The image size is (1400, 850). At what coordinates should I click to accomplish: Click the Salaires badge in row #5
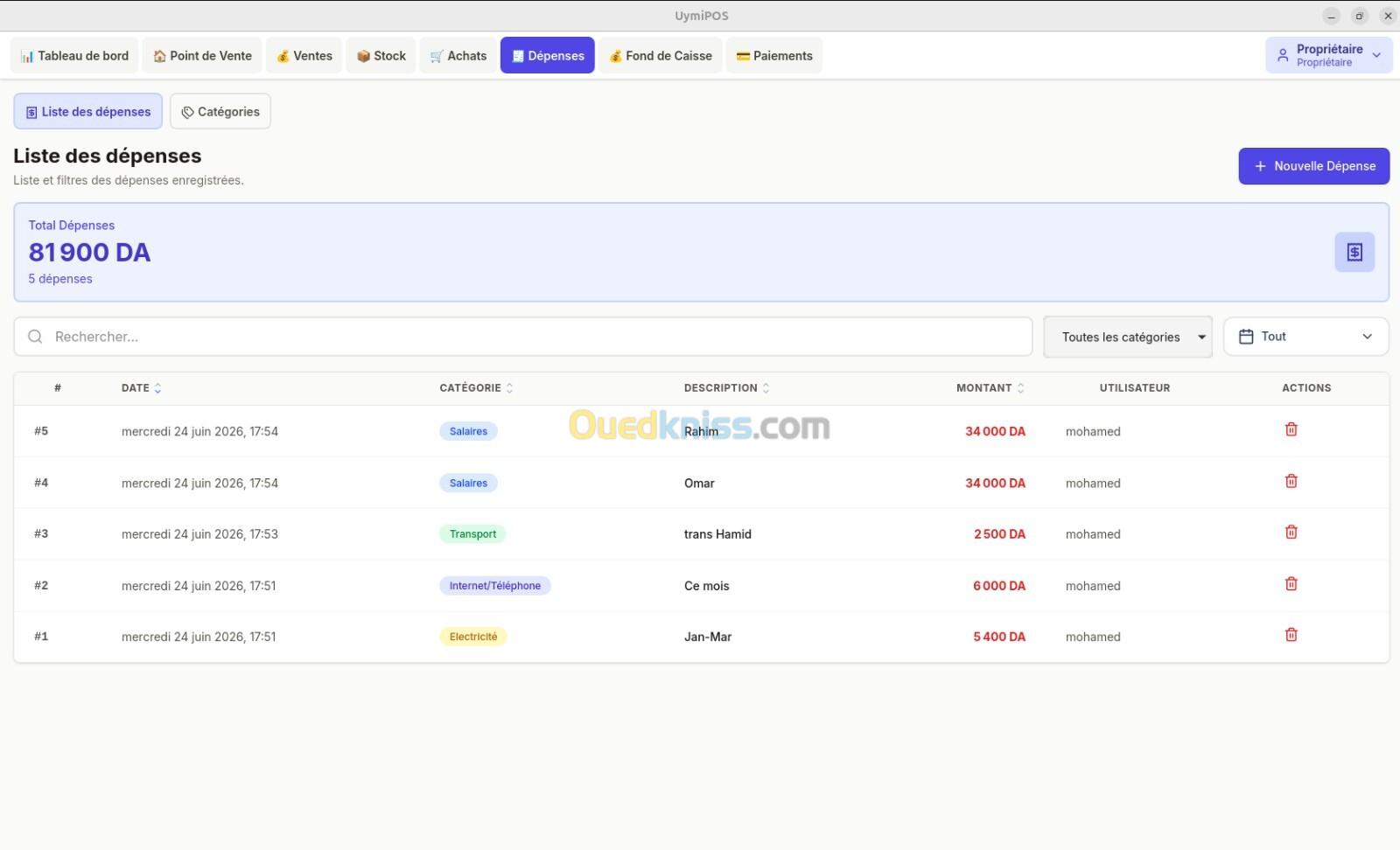tap(468, 431)
